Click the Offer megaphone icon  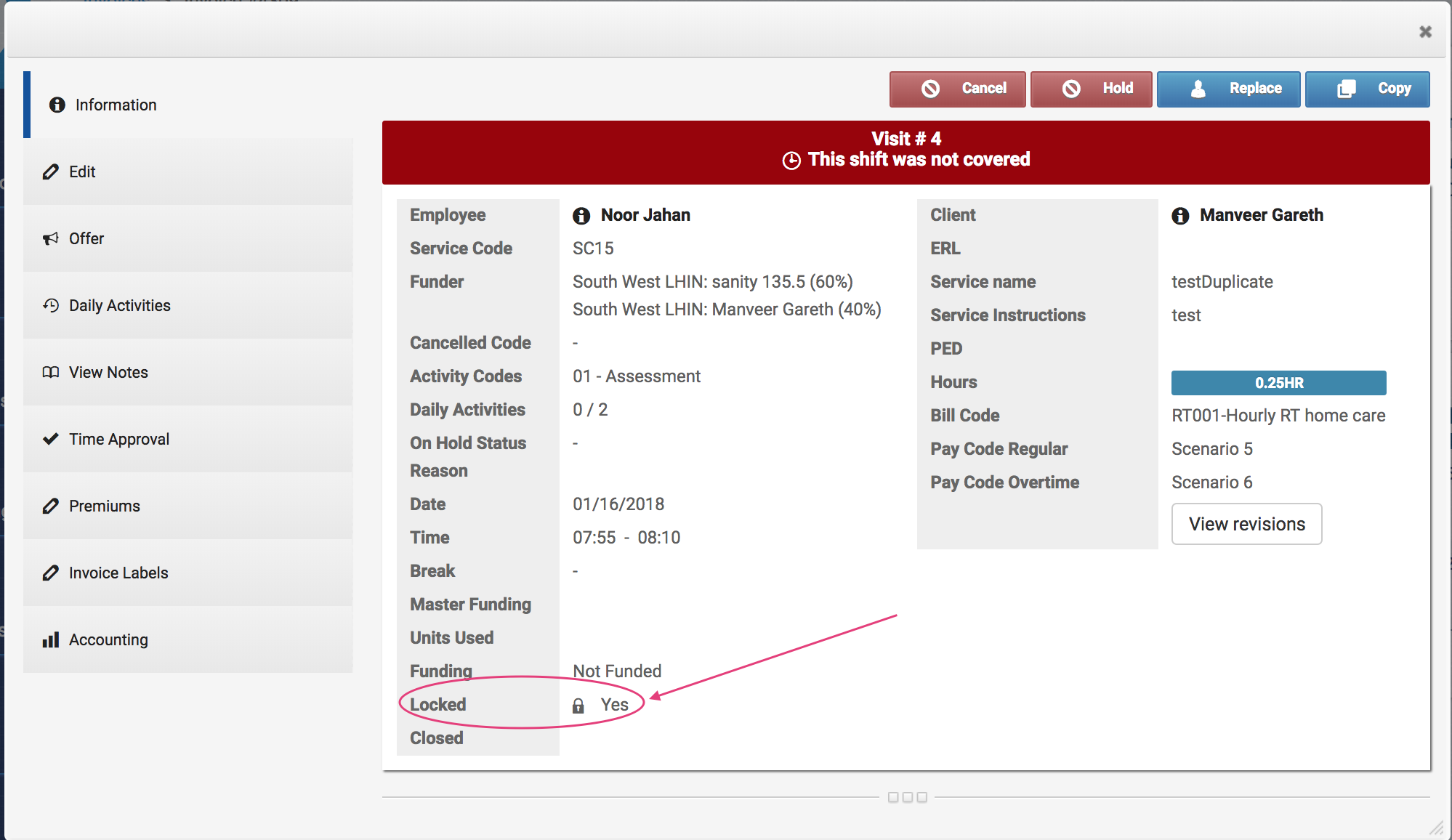click(x=50, y=239)
